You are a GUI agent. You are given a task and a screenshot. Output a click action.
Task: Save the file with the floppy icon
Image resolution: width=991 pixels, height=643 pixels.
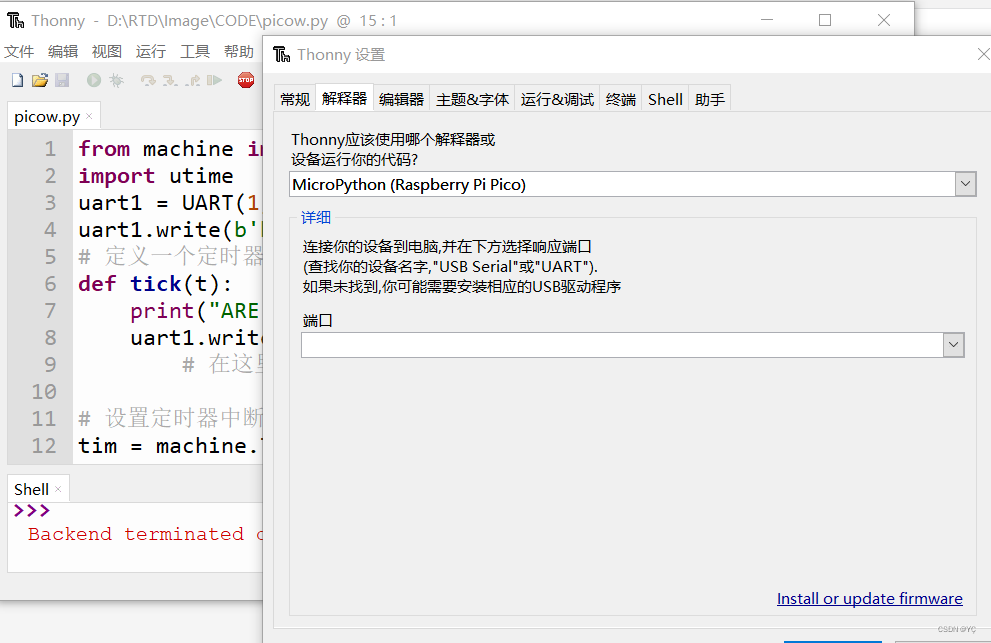click(x=62, y=80)
